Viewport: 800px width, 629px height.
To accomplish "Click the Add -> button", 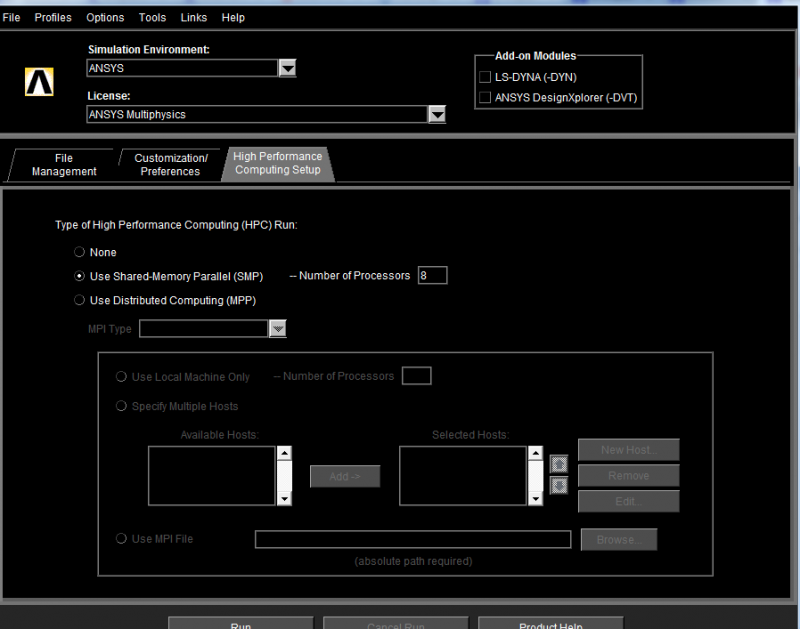I will click(x=345, y=476).
